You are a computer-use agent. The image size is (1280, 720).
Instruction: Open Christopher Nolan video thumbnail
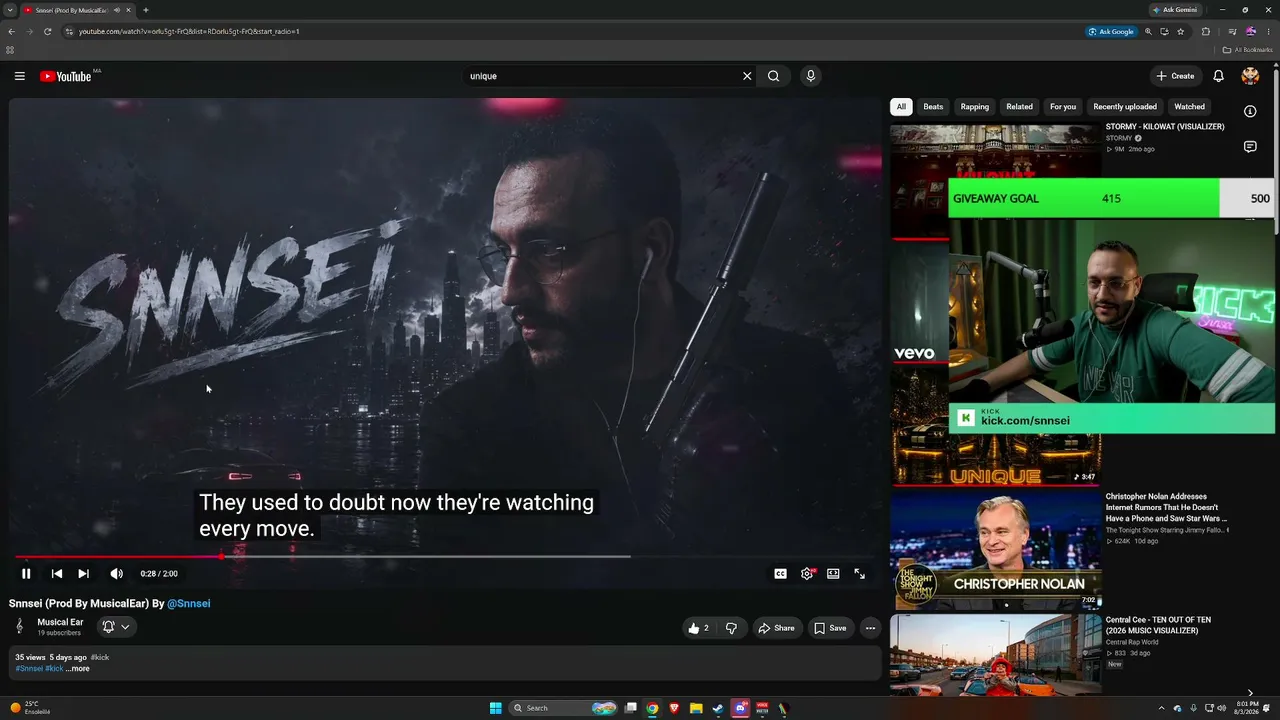click(996, 549)
